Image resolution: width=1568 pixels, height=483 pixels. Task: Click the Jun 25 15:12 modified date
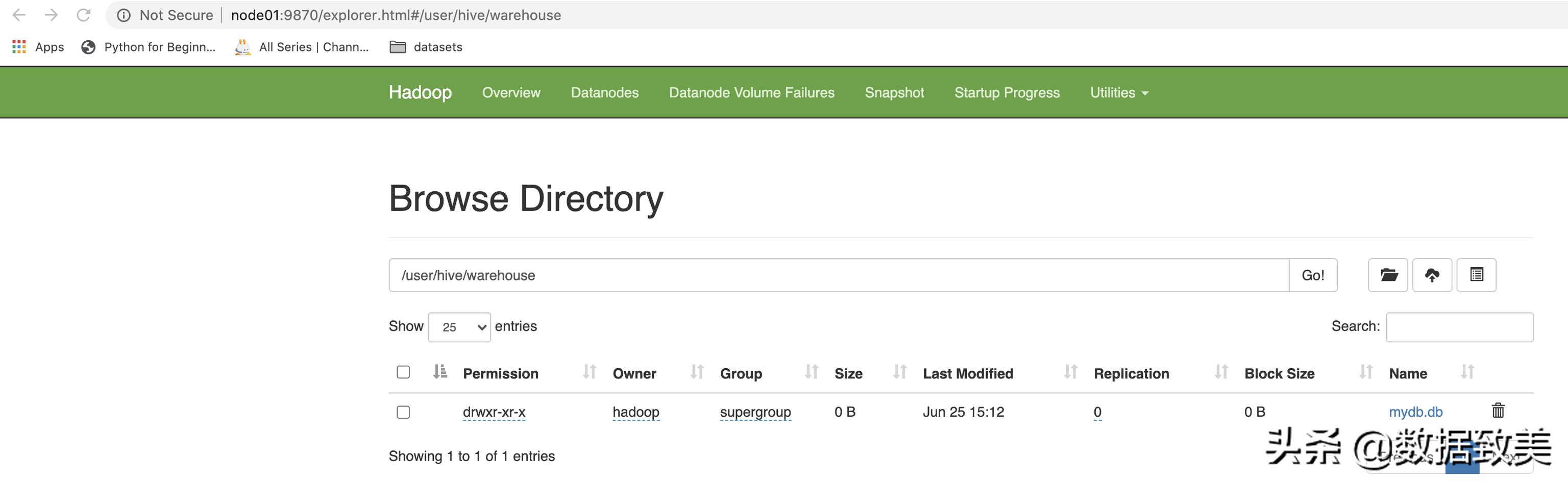(963, 412)
